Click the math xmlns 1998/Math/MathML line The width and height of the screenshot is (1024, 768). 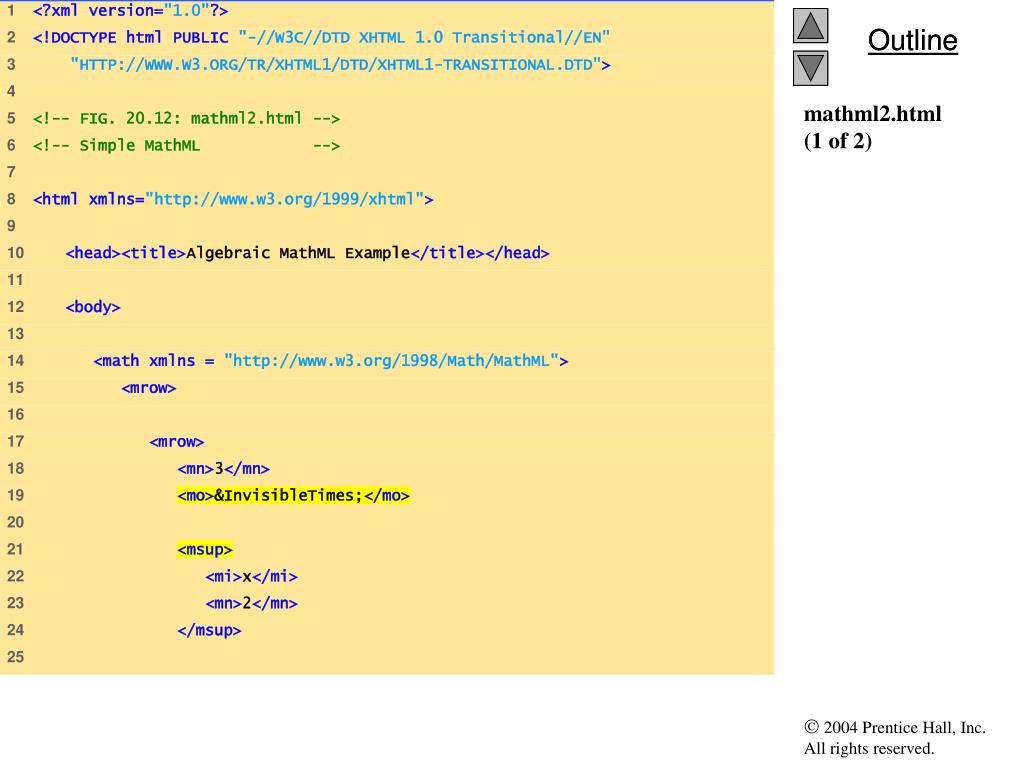pyautogui.click(x=331, y=361)
